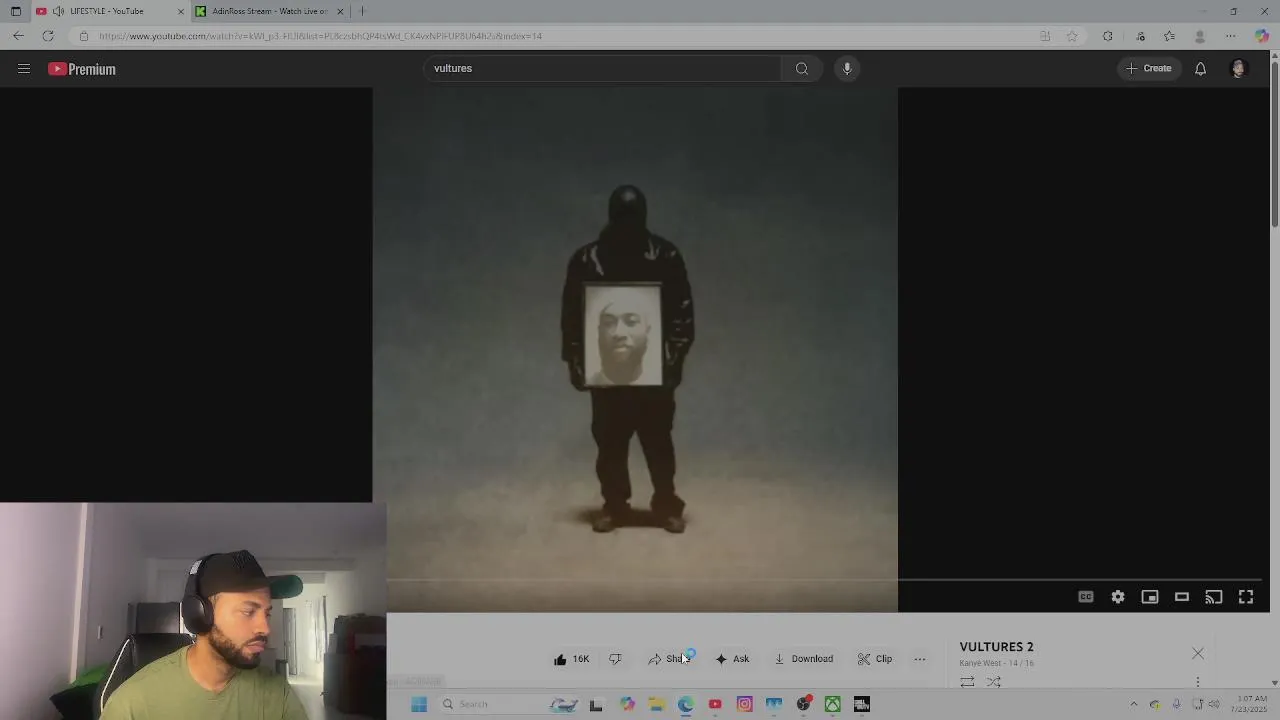Open Instagram from taskbar
The width and height of the screenshot is (1280, 720).
744,704
